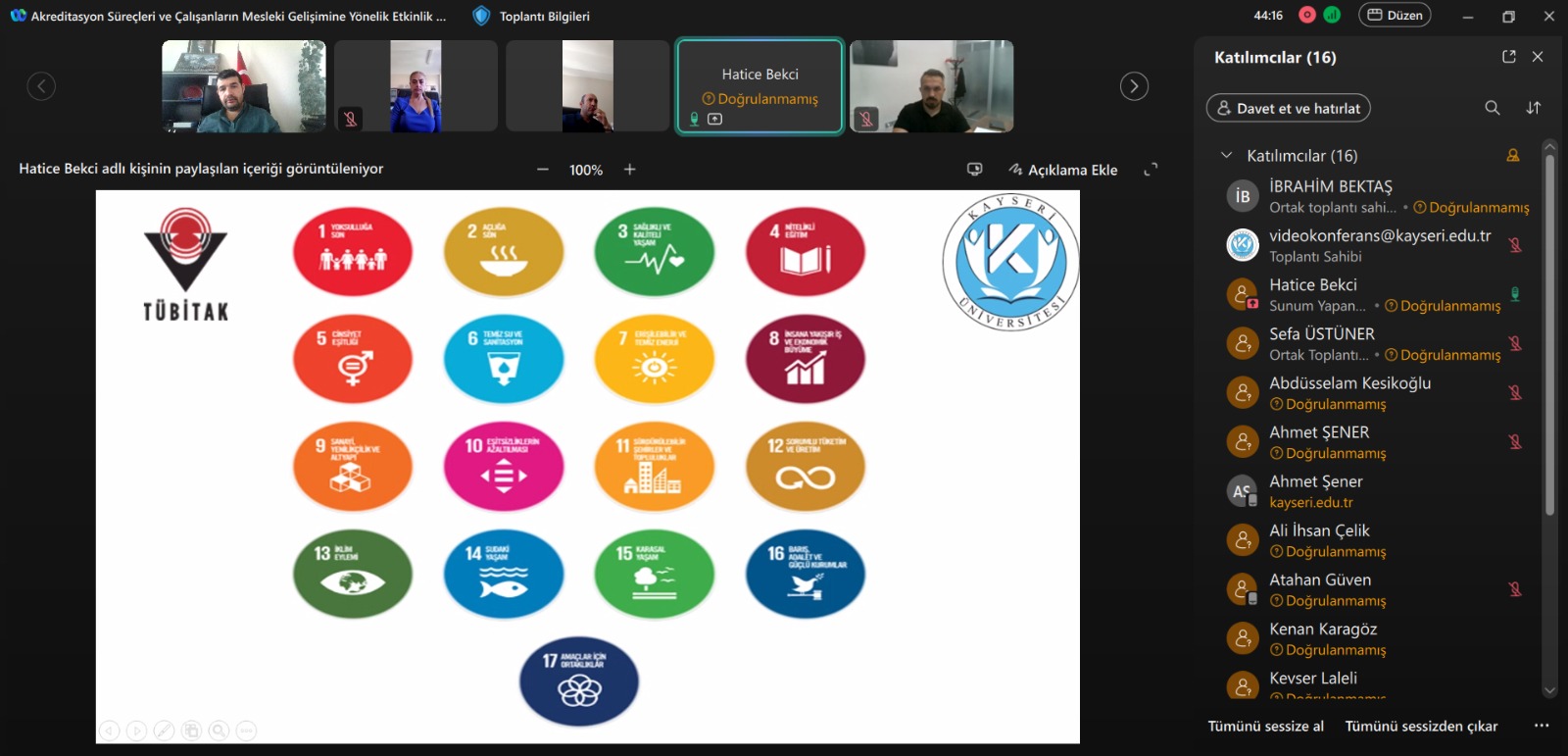Toggle Atahan Güven's muted microphone

1515,589
